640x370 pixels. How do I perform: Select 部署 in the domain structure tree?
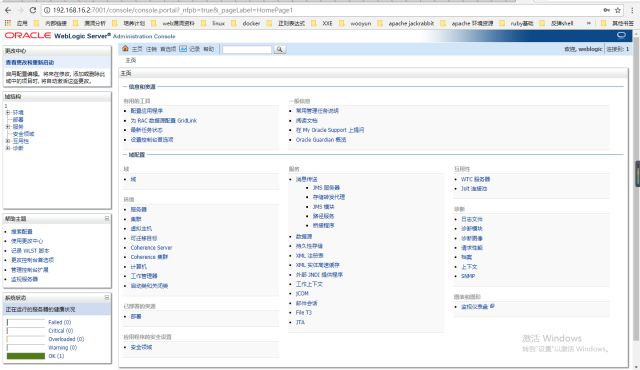click(x=18, y=120)
